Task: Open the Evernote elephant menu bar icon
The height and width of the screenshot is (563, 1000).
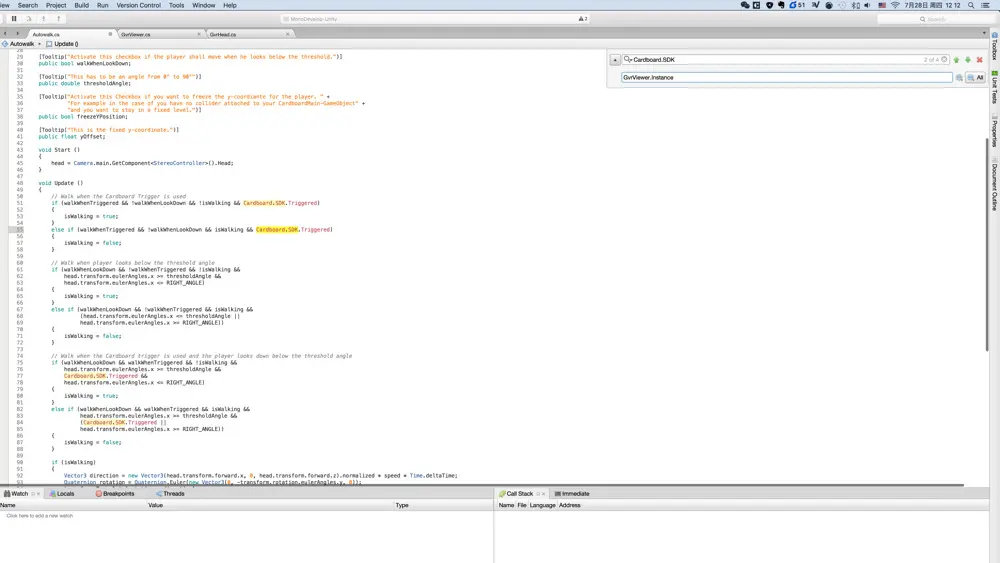Action: [x=781, y=5]
